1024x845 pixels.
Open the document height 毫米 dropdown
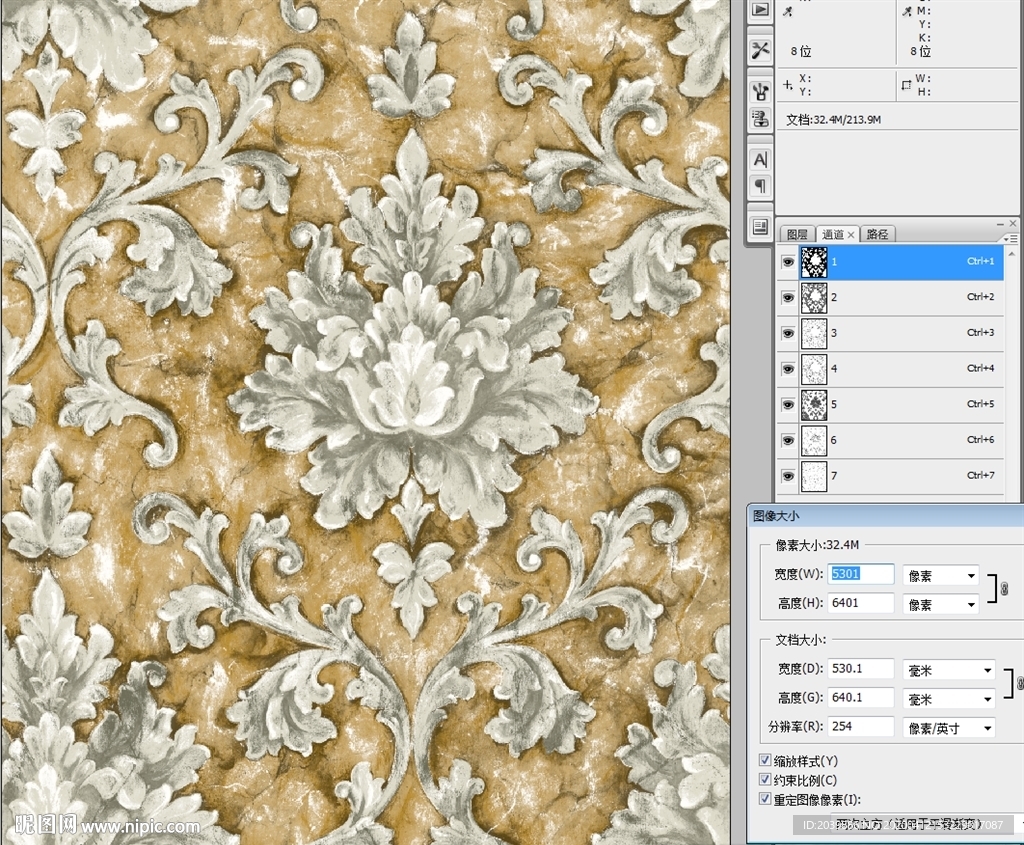(x=949, y=698)
